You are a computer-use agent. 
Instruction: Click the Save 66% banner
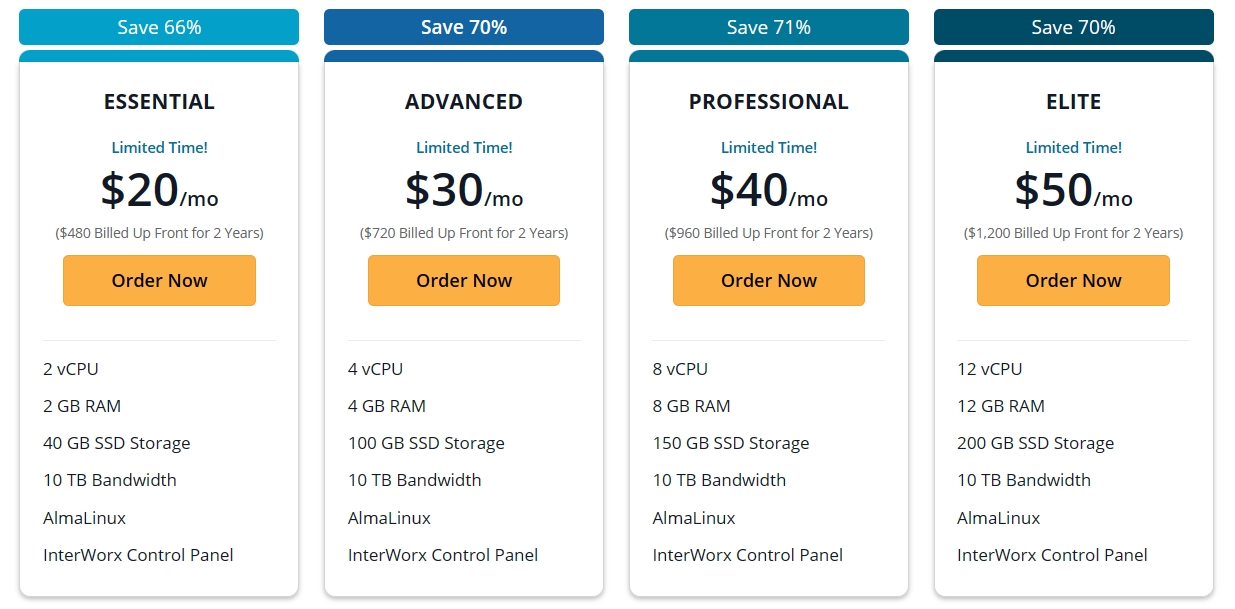(159, 27)
